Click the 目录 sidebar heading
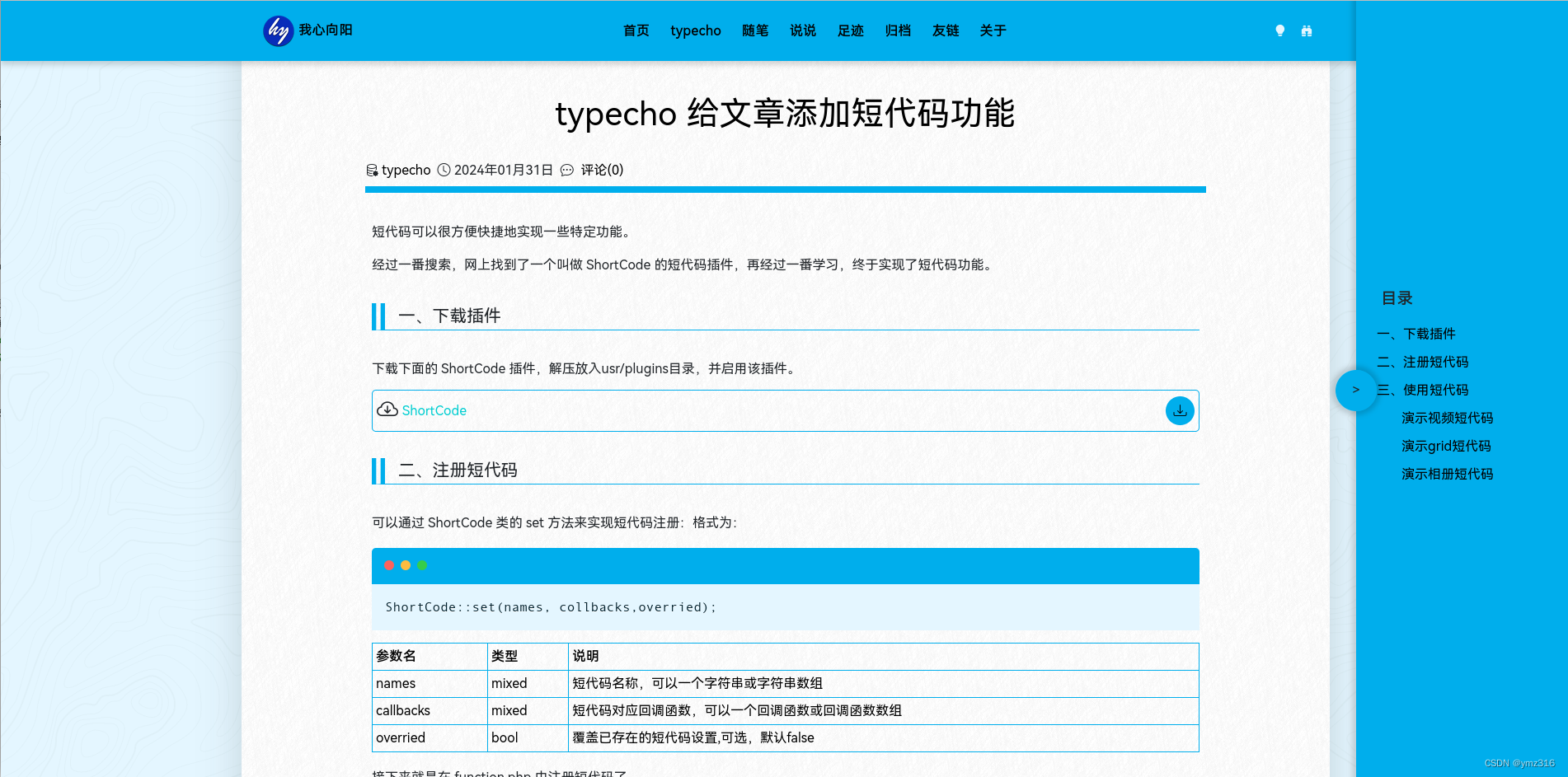 (1397, 298)
